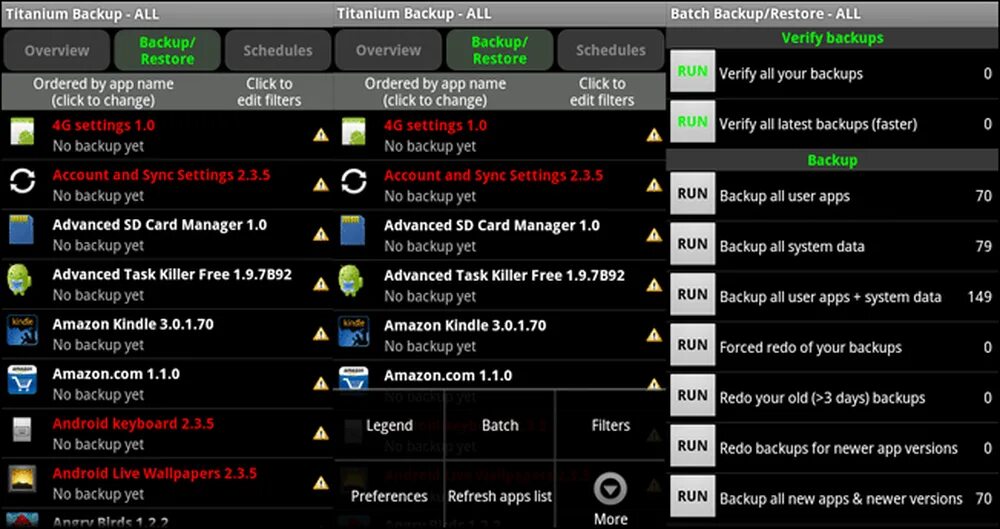The height and width of the screenshot is (529, 1000).
Task: Select Backup/Restore tab in left screen
Action: click(x=167, y=50)
